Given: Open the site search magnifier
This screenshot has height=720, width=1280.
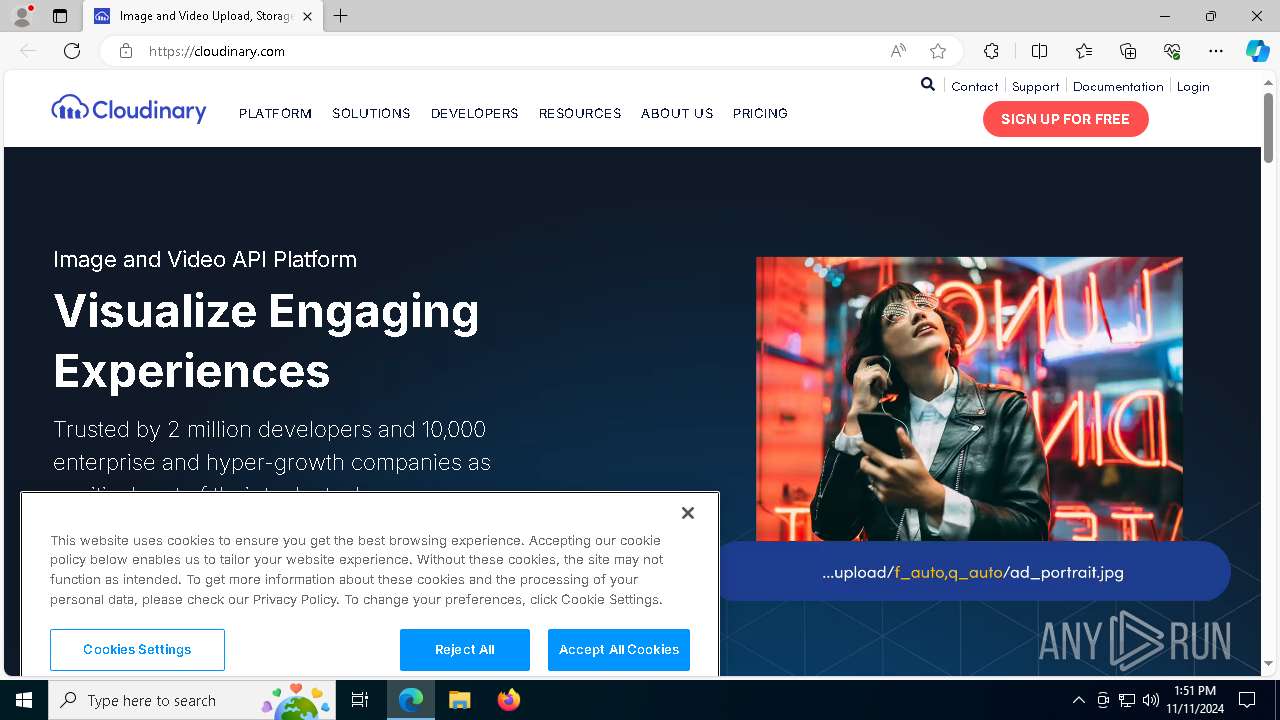Looking at the screenshot, I should [928, 85].
